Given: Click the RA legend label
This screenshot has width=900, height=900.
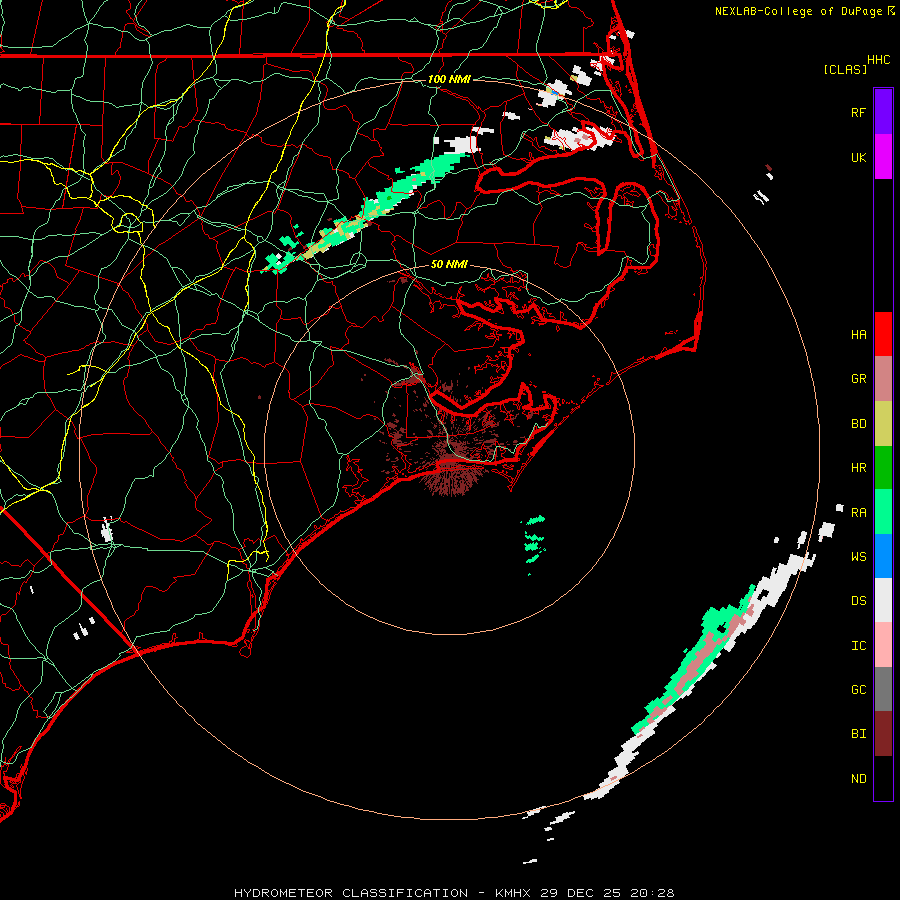Looking at the screenshot, I should coord(858,513).
